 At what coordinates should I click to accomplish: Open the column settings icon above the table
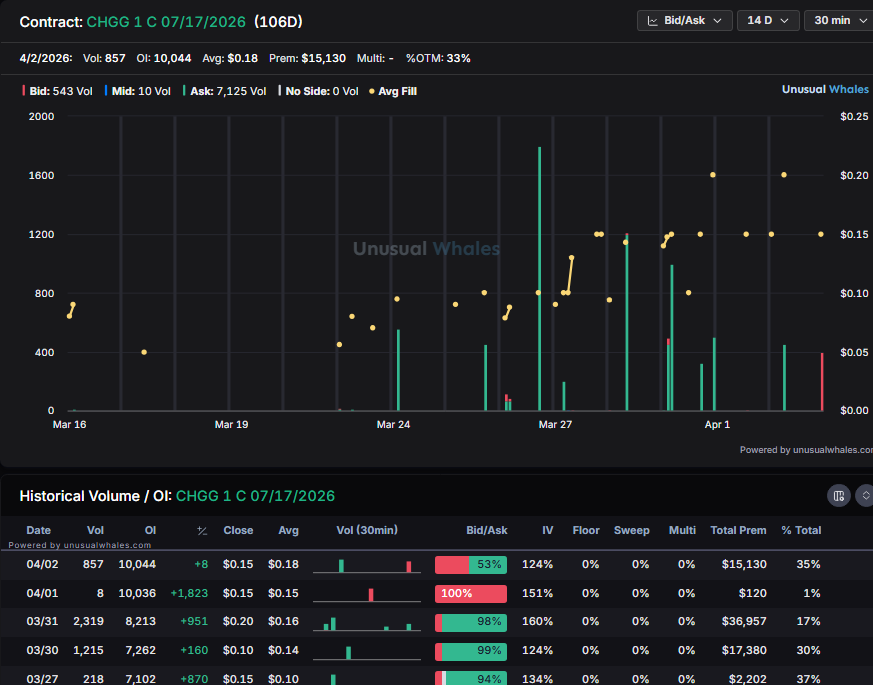coord(838,495)
